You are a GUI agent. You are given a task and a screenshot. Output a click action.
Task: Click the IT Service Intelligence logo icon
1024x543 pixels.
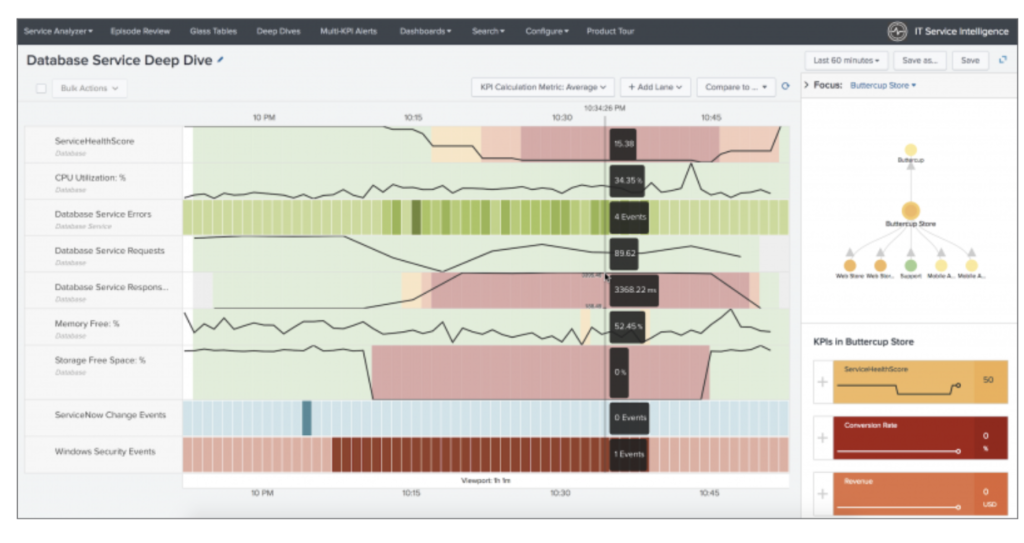click(x=897, y=31)
